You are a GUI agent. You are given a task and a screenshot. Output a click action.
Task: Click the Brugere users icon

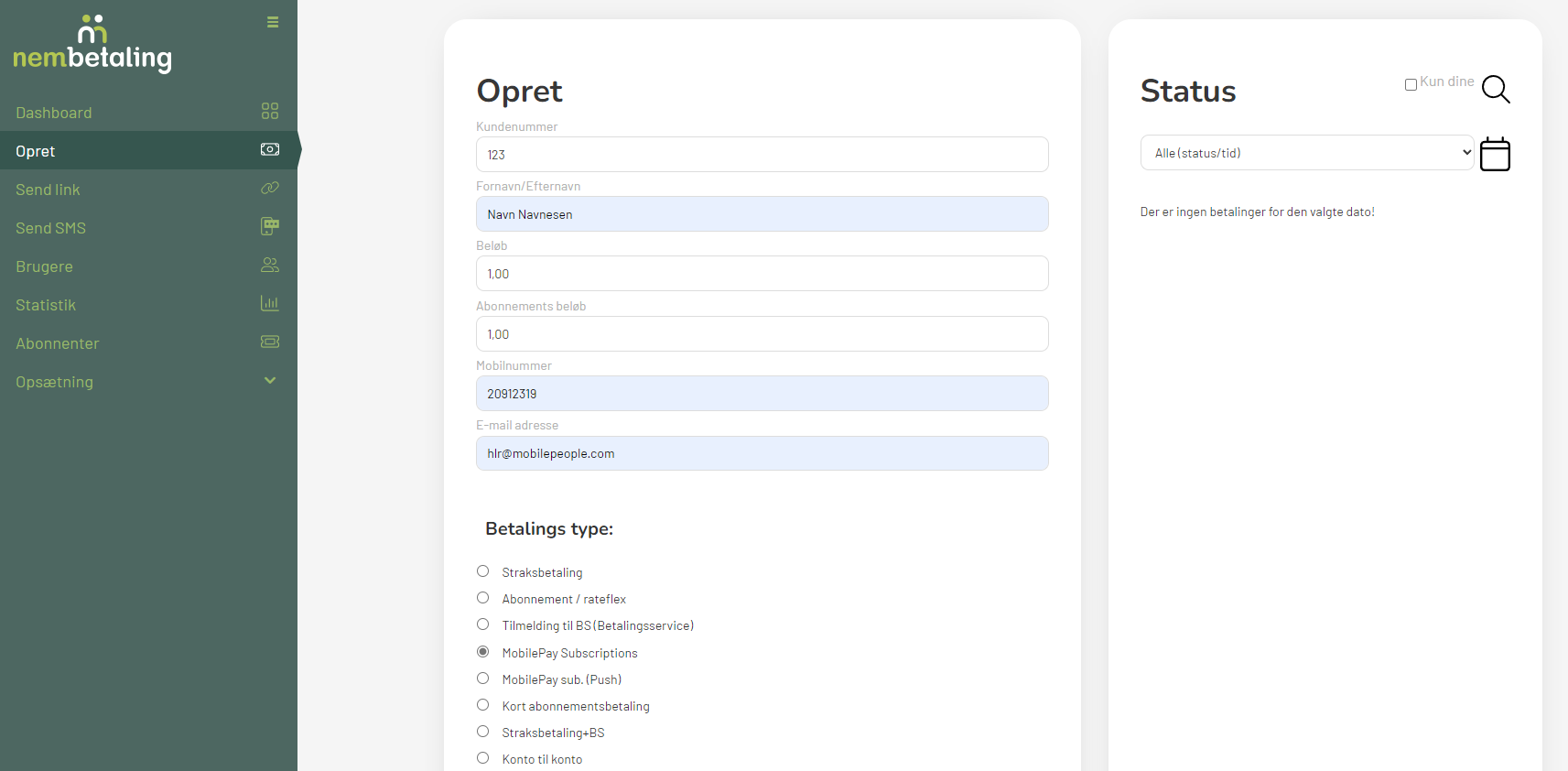point(270,266)
